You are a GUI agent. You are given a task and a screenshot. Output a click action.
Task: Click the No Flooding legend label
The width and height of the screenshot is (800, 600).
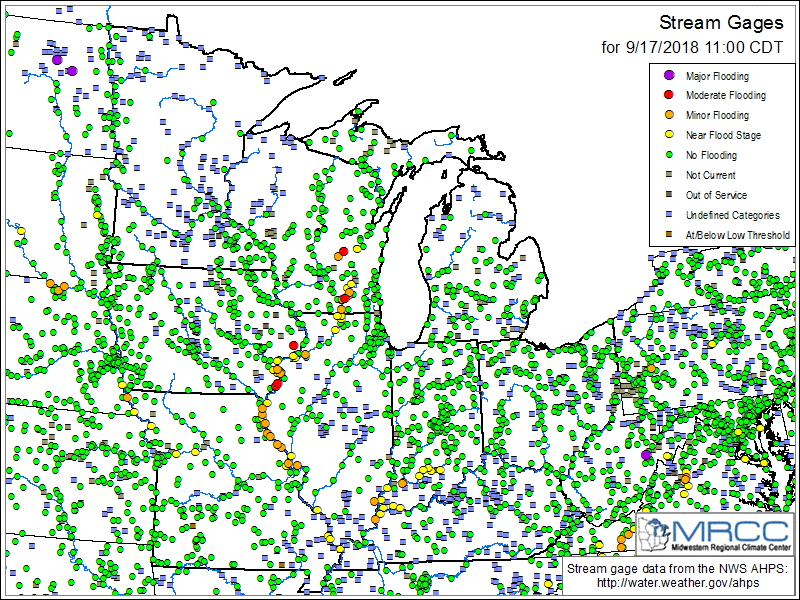click(711, 155)
